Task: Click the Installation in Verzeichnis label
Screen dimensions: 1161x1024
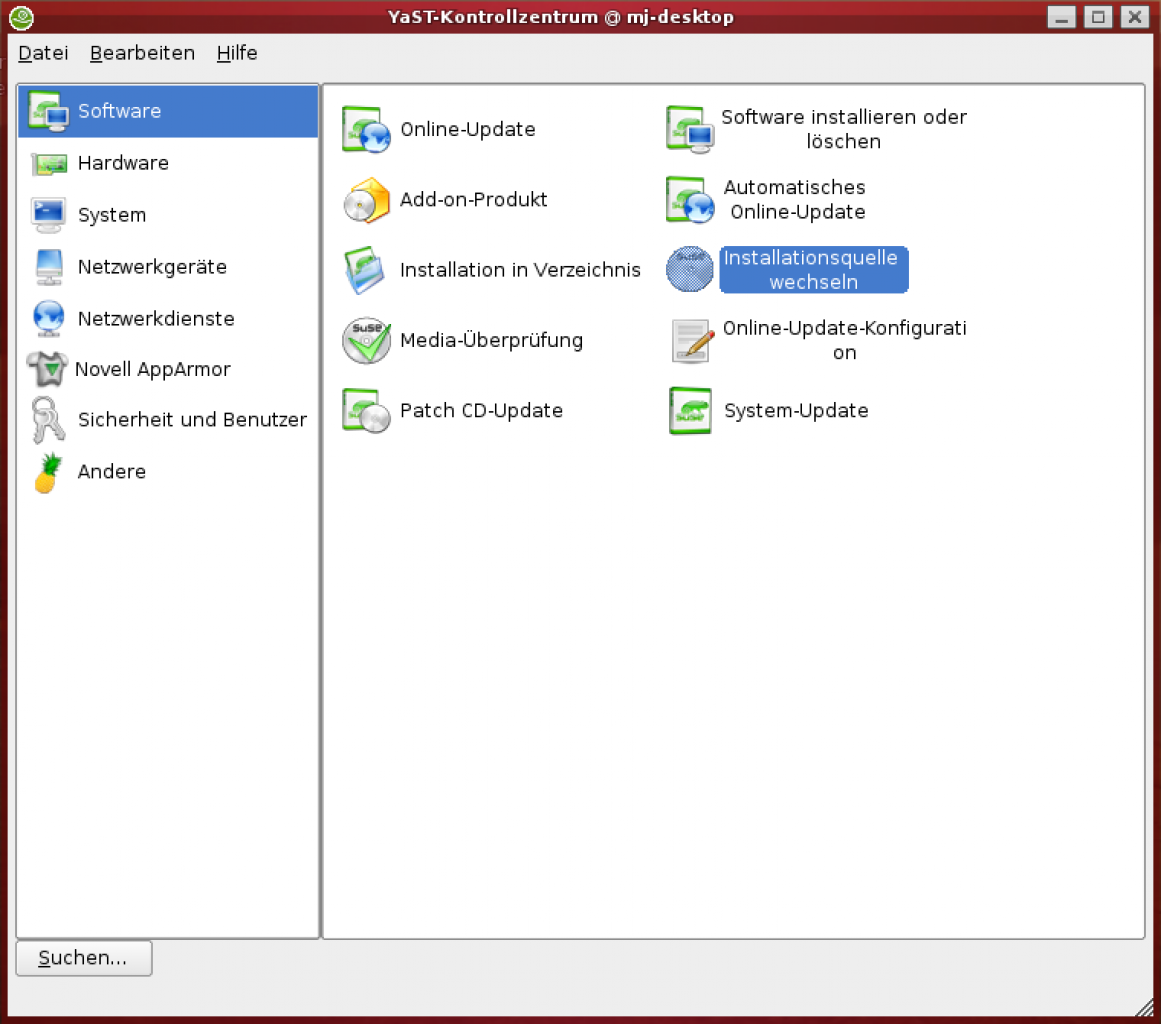Action: click(520, 270)
